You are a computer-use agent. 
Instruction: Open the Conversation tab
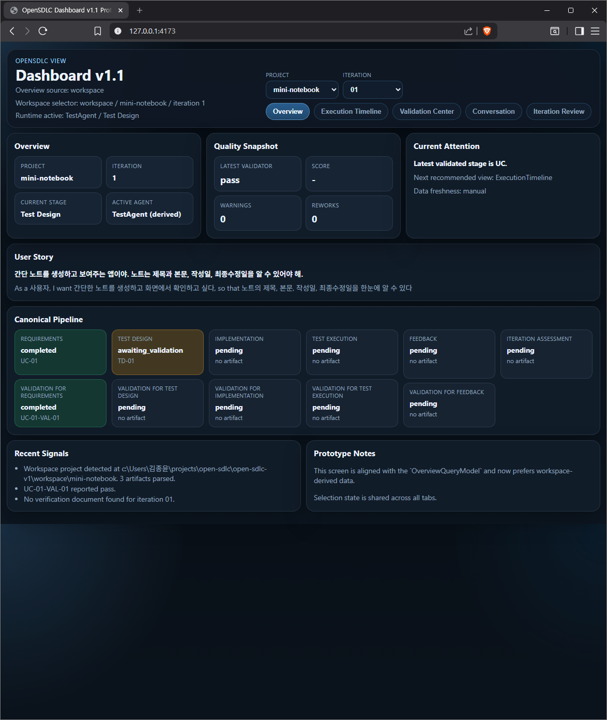(494, 111)
